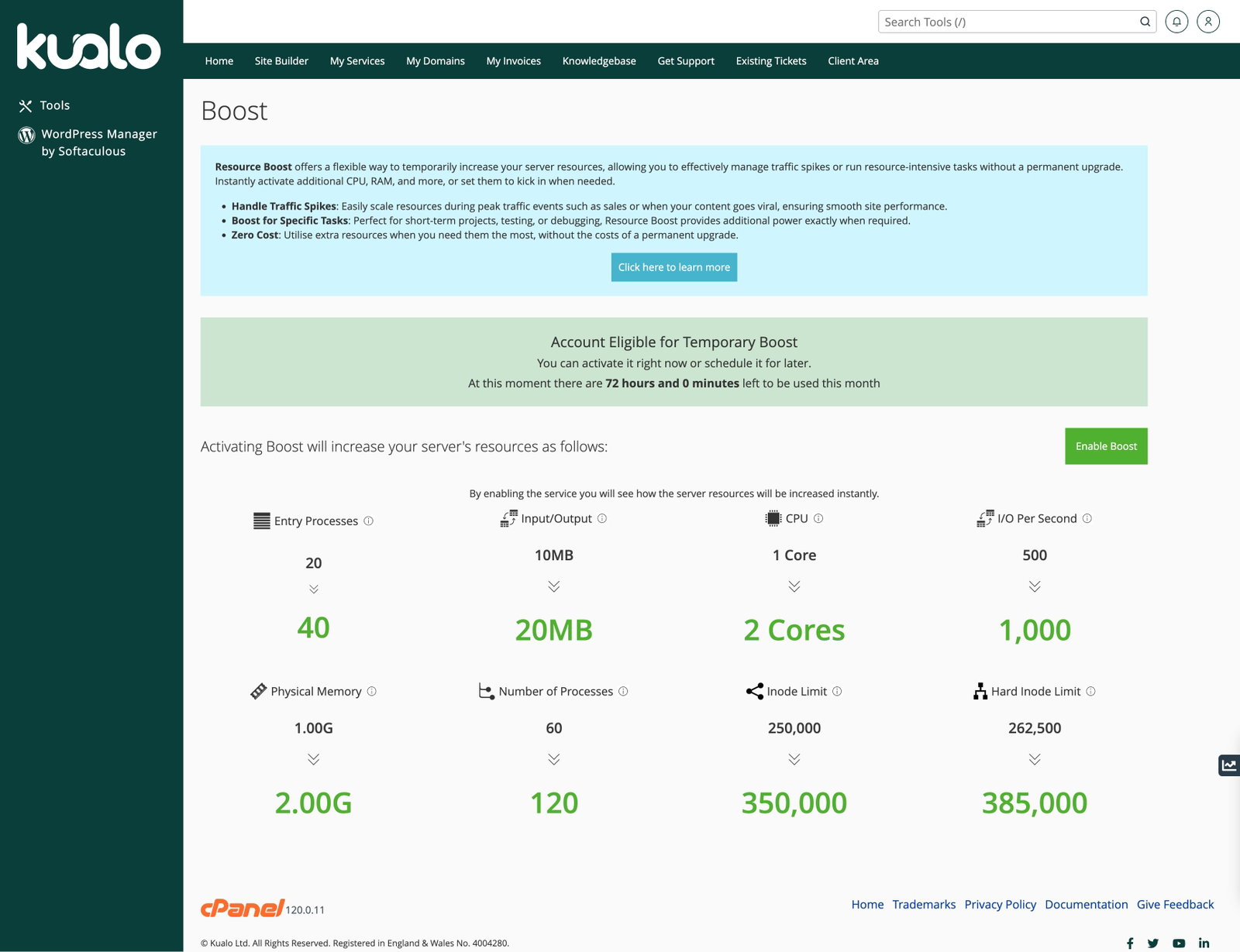Open the notifications bell
Viewport: 1240px width, 952px height.
tap(1176, 22)
